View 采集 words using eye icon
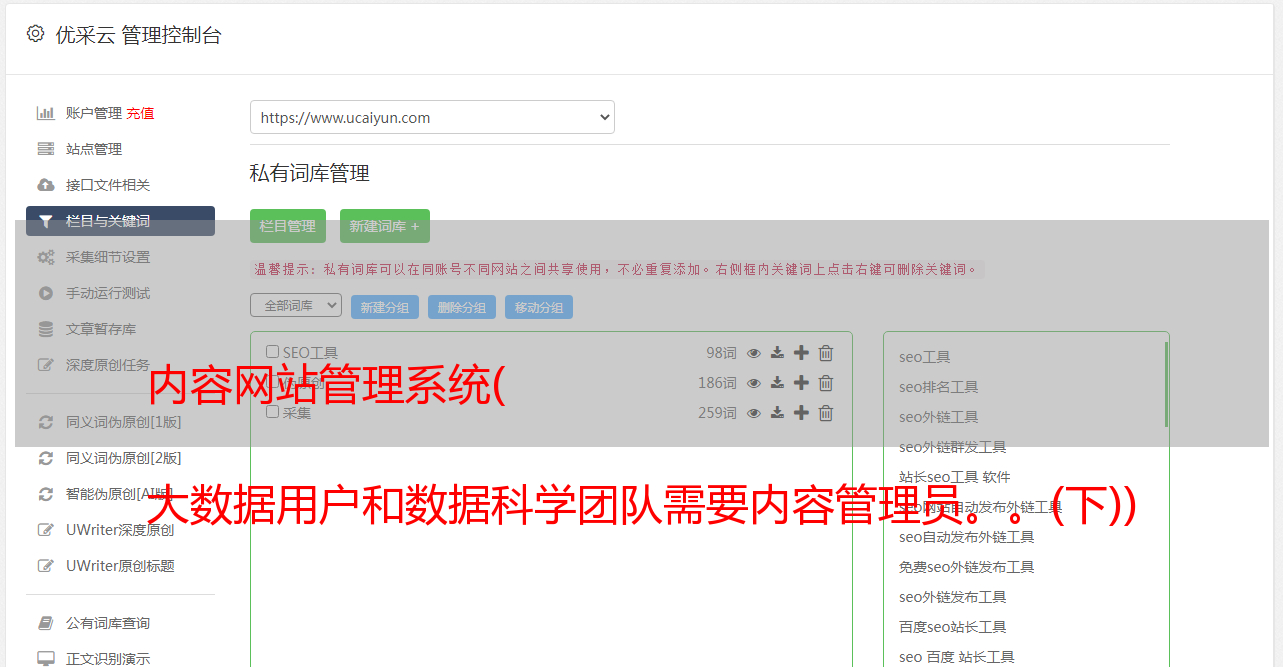1283x667 pixels. (754, 413)
